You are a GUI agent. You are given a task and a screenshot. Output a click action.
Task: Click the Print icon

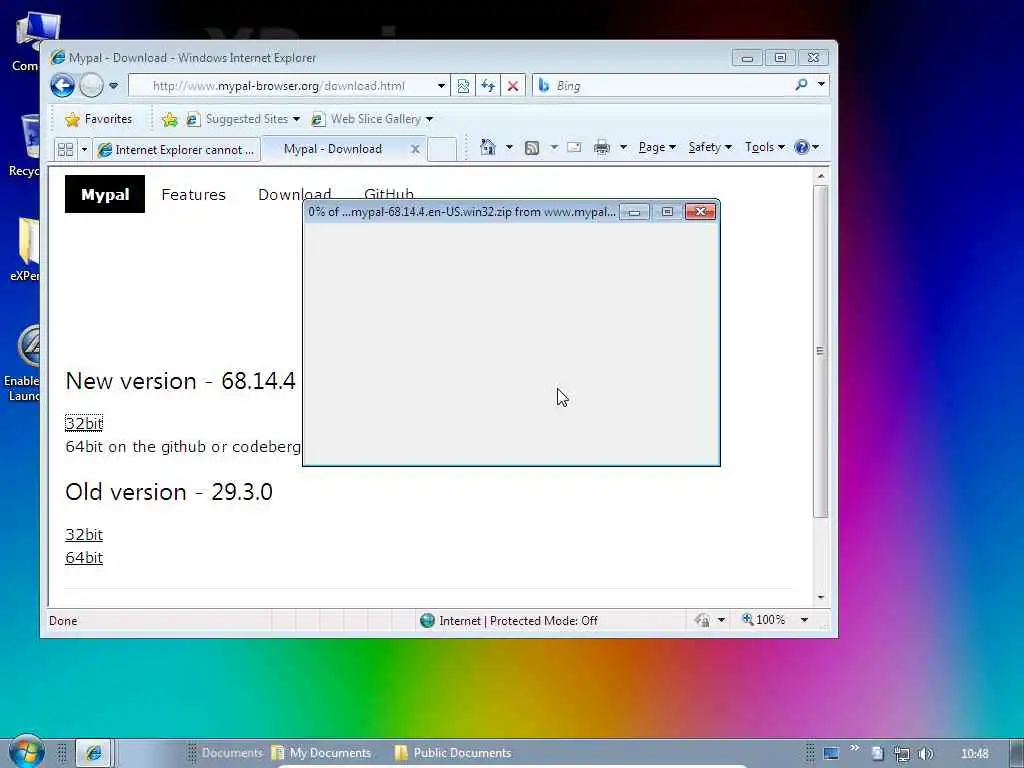point(601,148)
